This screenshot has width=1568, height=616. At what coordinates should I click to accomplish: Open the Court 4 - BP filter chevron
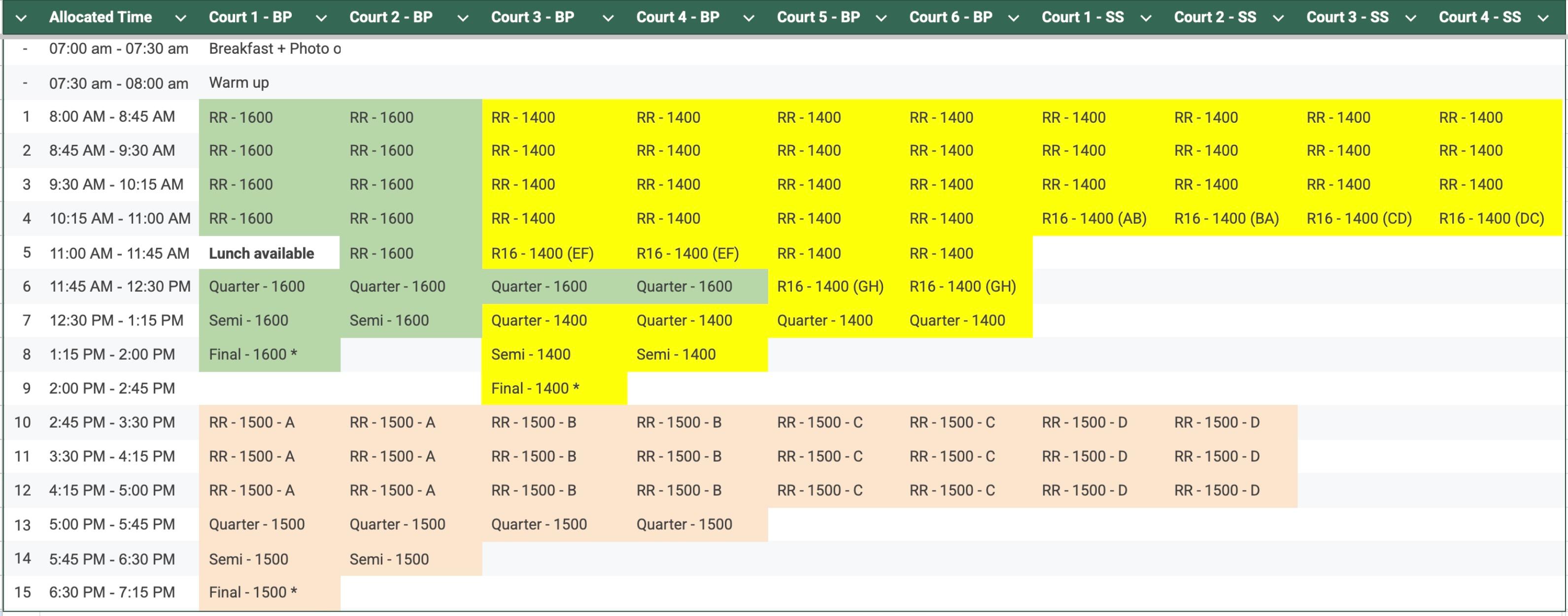[749, 18]
